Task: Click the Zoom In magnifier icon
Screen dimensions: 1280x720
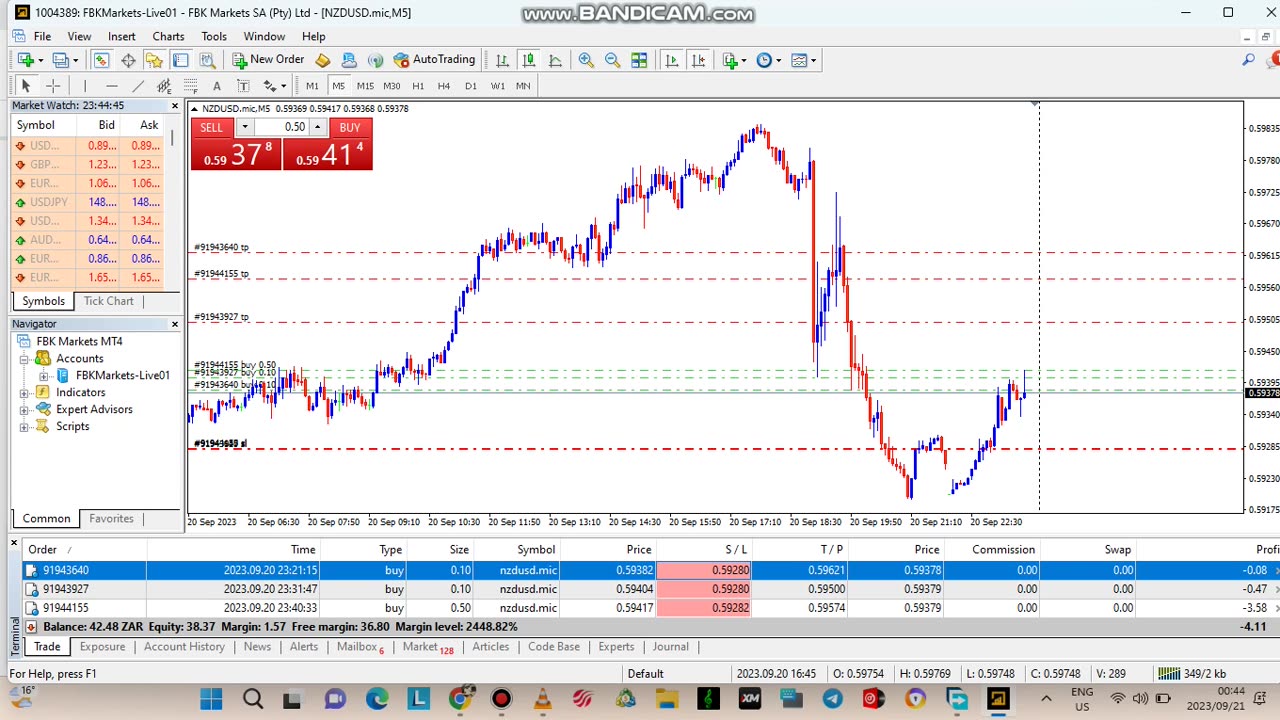Action: tap(586, 60)
